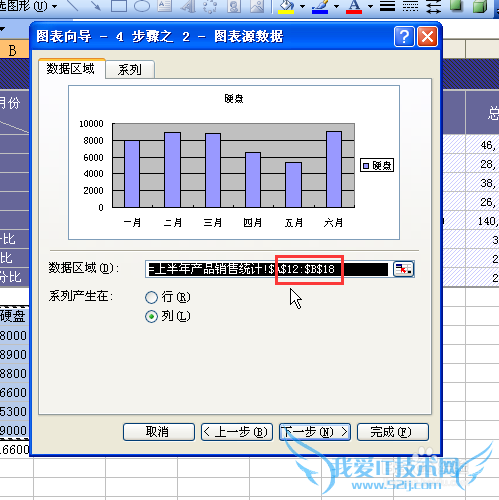This screenshot has height=500, width=499.
Task: Select the Rectangle shape tool
Action: click(119, 6)
